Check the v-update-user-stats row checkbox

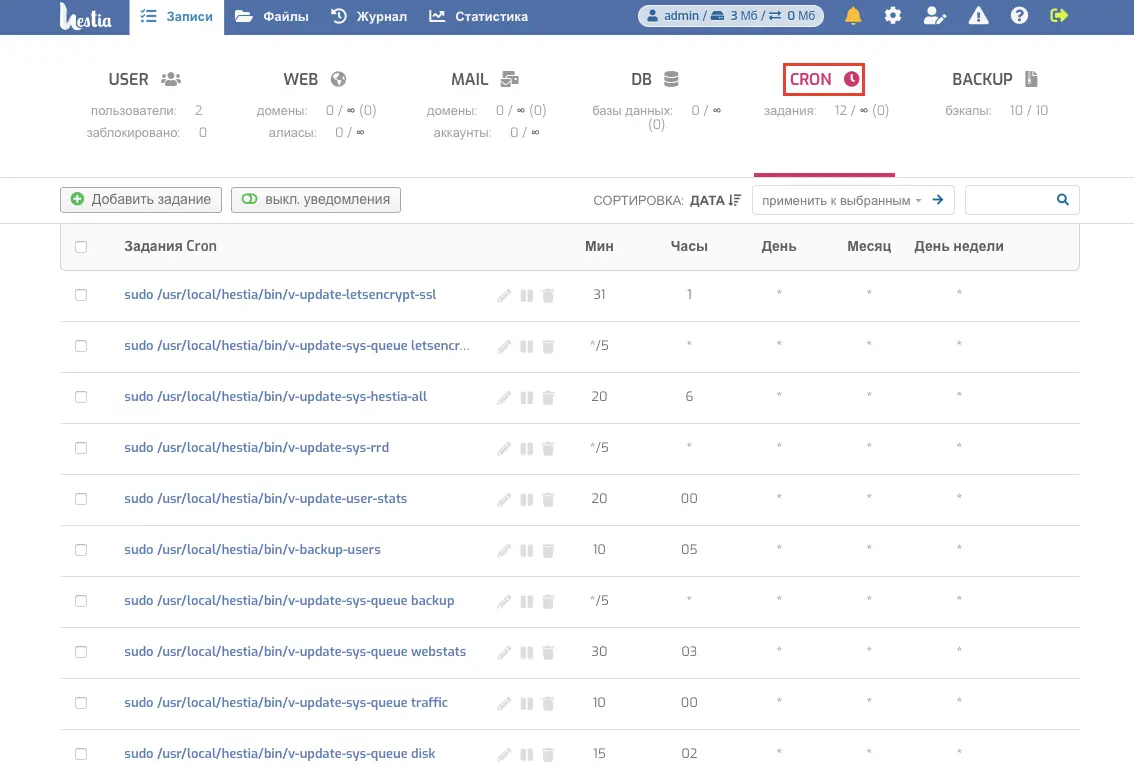click(x=81, y=499)
